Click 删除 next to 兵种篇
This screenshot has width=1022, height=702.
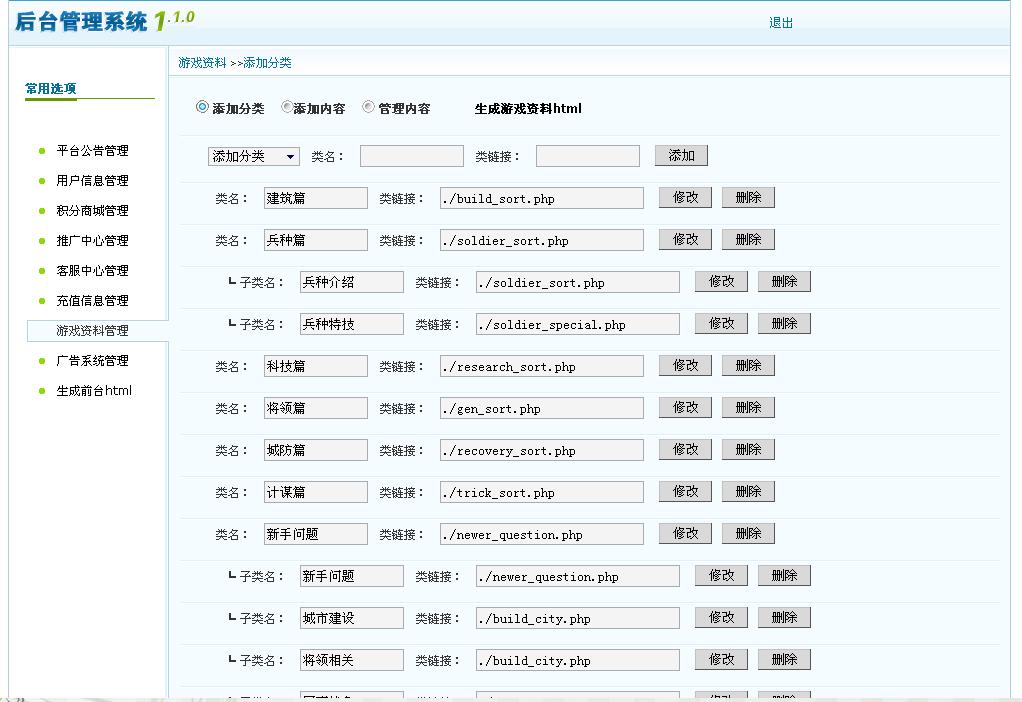tap(748, 239)
